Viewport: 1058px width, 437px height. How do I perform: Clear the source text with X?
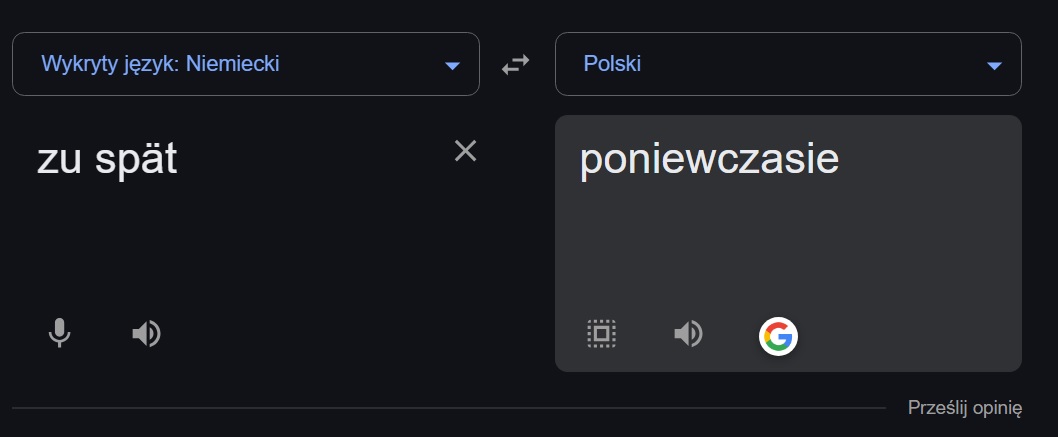pyautogui.click(x=466, y=151)
